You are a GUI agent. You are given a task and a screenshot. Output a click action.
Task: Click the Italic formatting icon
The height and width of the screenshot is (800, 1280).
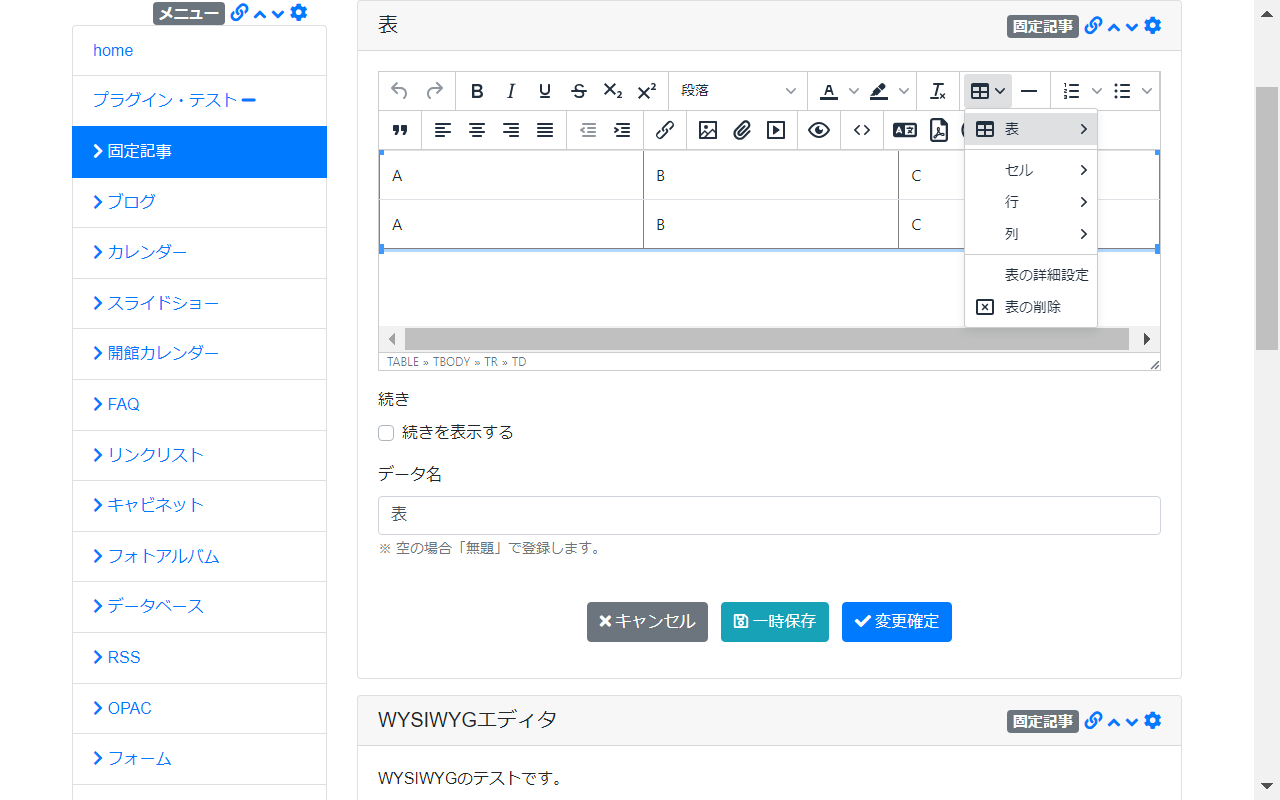[511, 91]
